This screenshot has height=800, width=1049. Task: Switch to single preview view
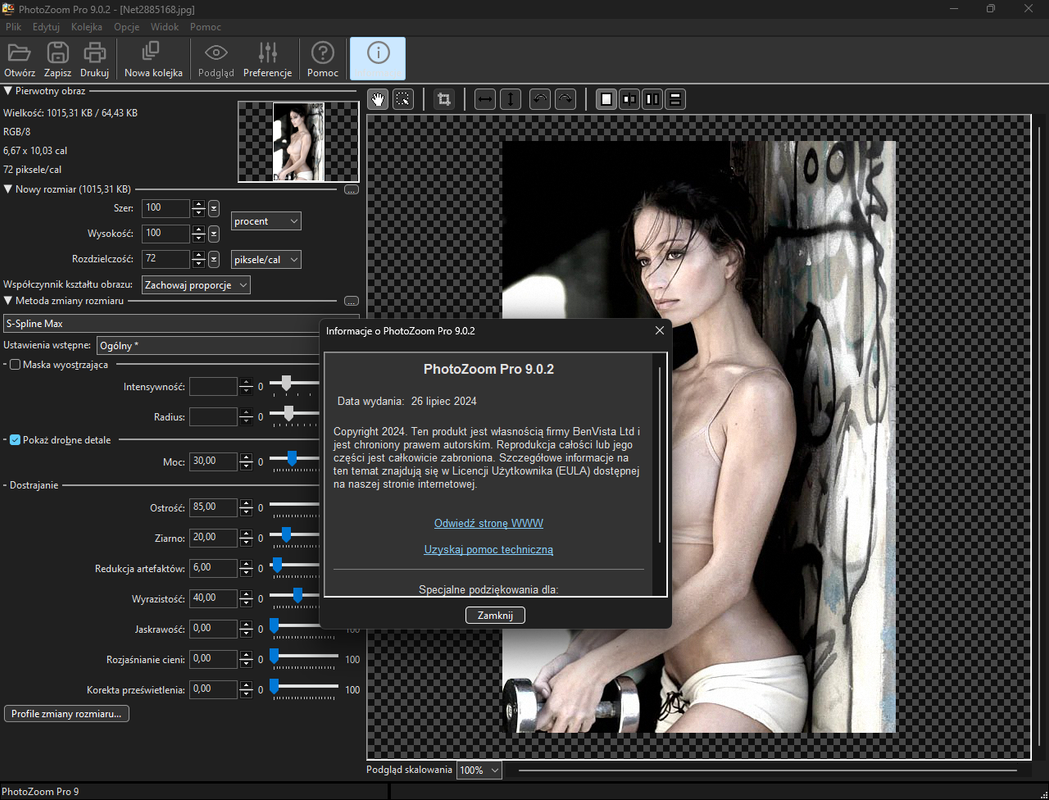pyautogui.click(x=606, y=100)
